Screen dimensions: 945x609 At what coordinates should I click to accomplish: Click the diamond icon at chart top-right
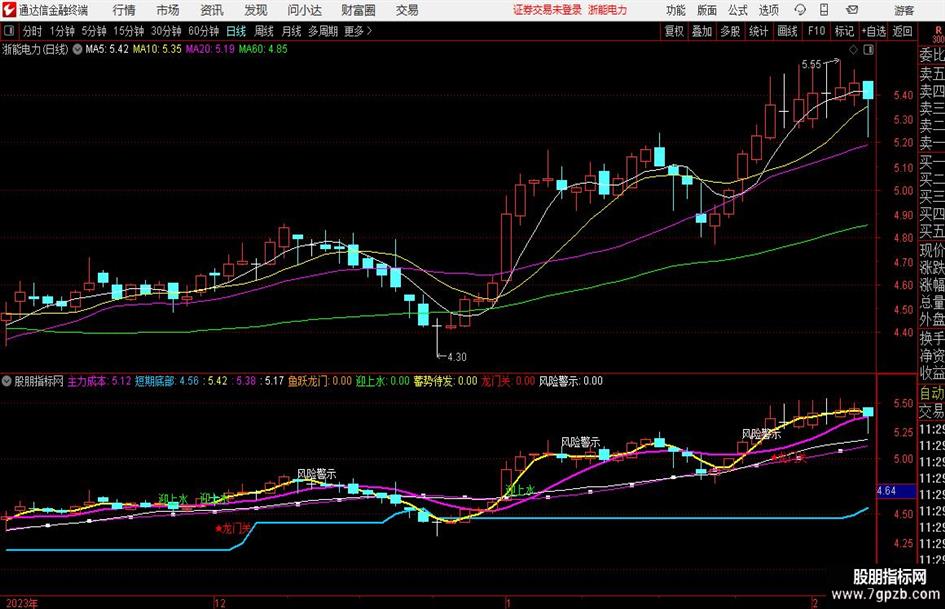(x=853, y=50)
